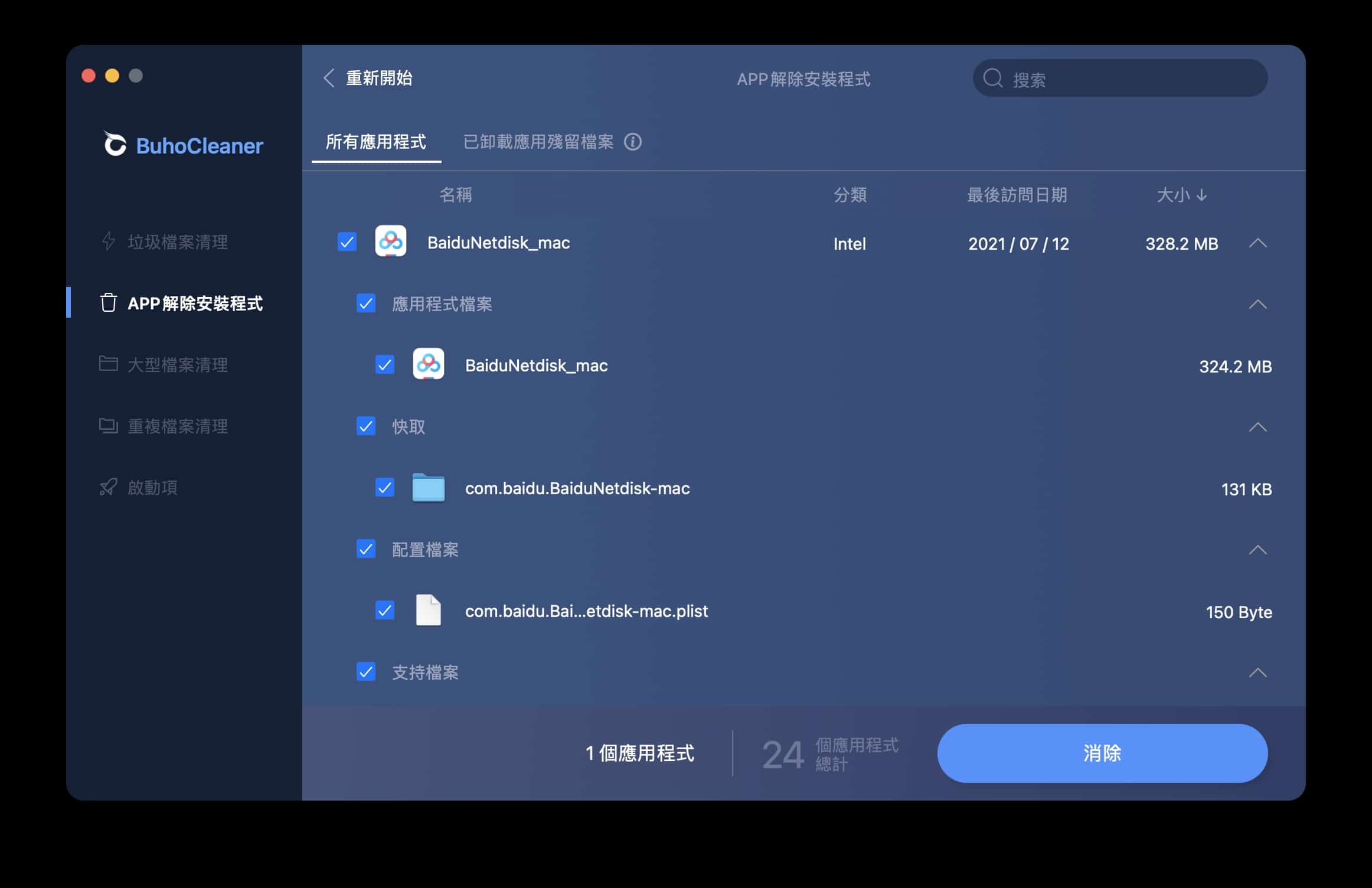Click the red close window button

point(89,76)
